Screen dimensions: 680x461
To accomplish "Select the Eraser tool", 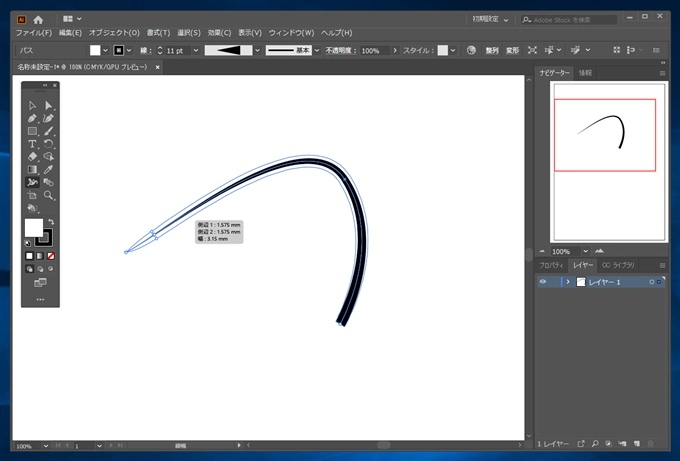I will [32, 157].
